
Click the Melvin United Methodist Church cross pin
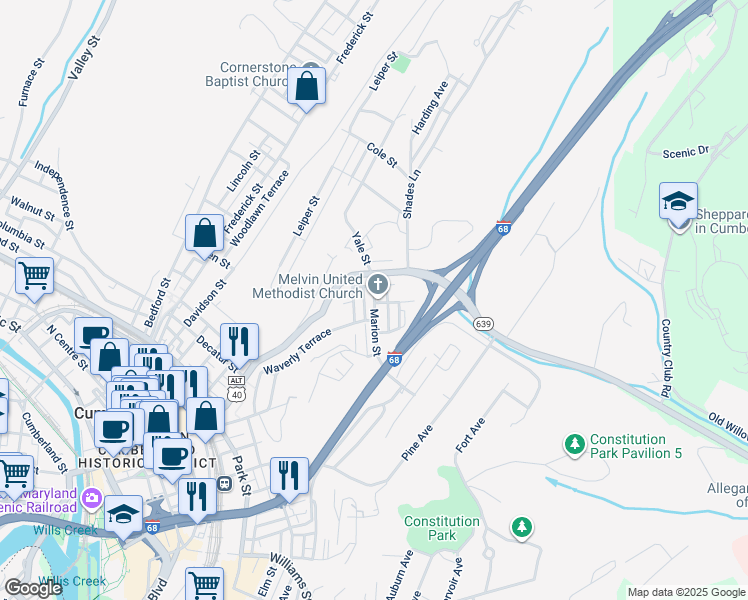click(x=378, y=285)
